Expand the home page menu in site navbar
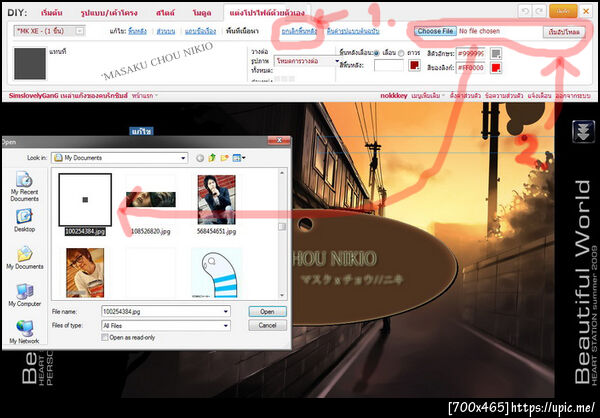 [145, 95]
